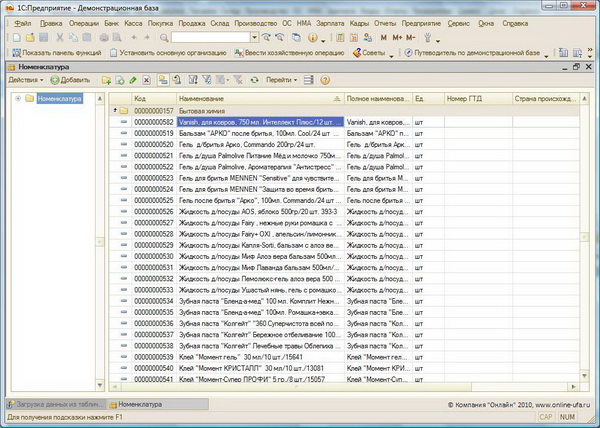Click the Print icon

coord(104,37)
